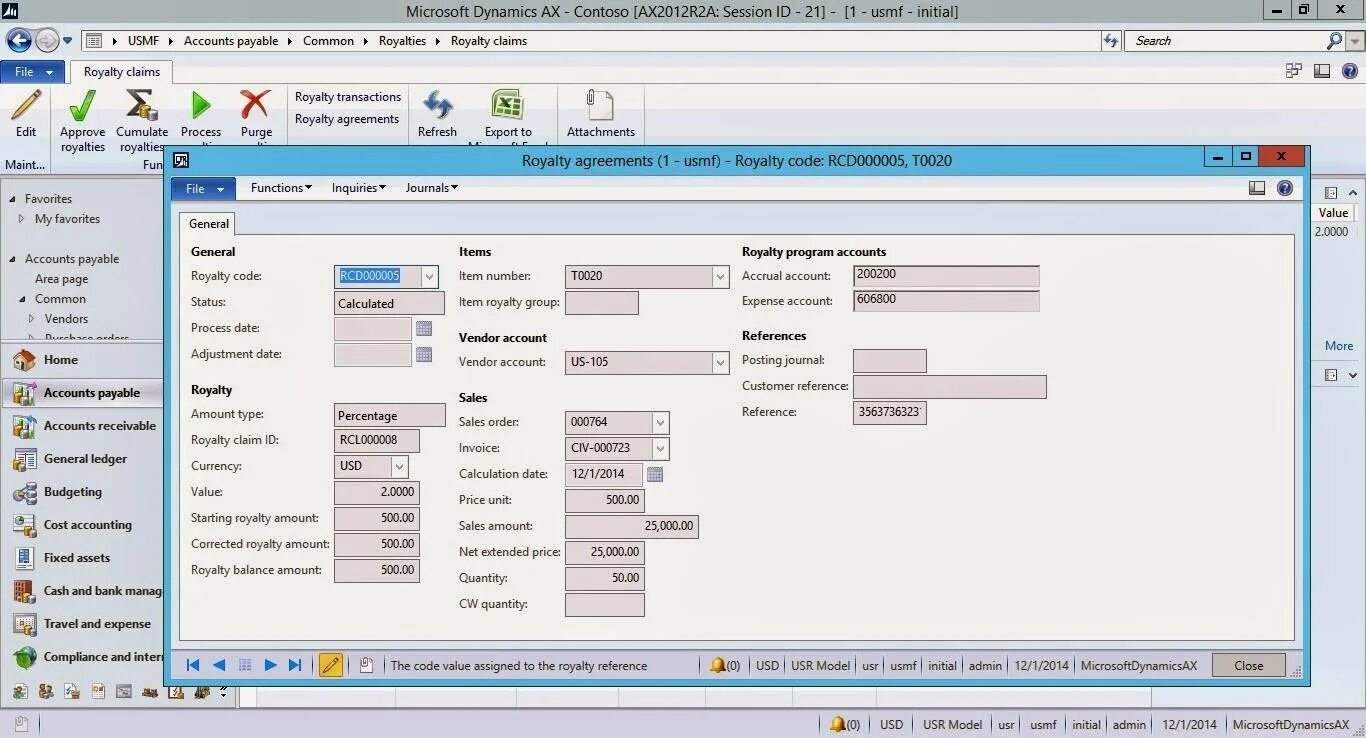
Task: Go to last record in dialog
Action: coord(295,665)
